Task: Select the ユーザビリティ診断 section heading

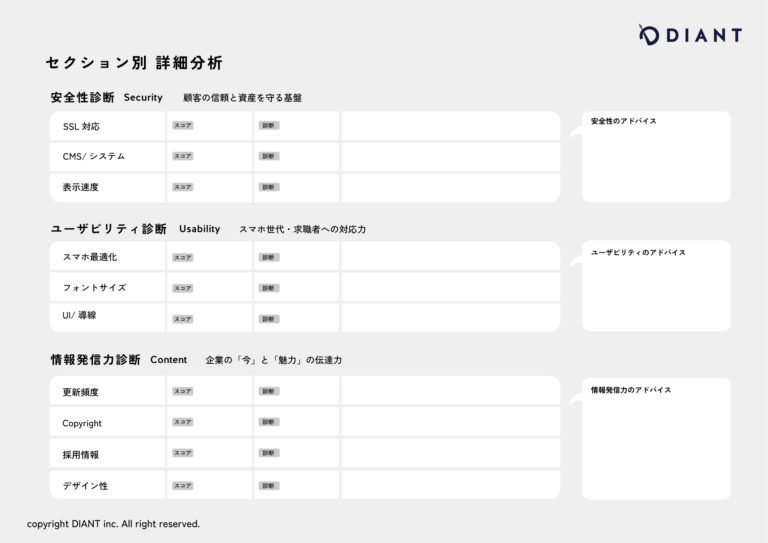Action: (108, 229)
